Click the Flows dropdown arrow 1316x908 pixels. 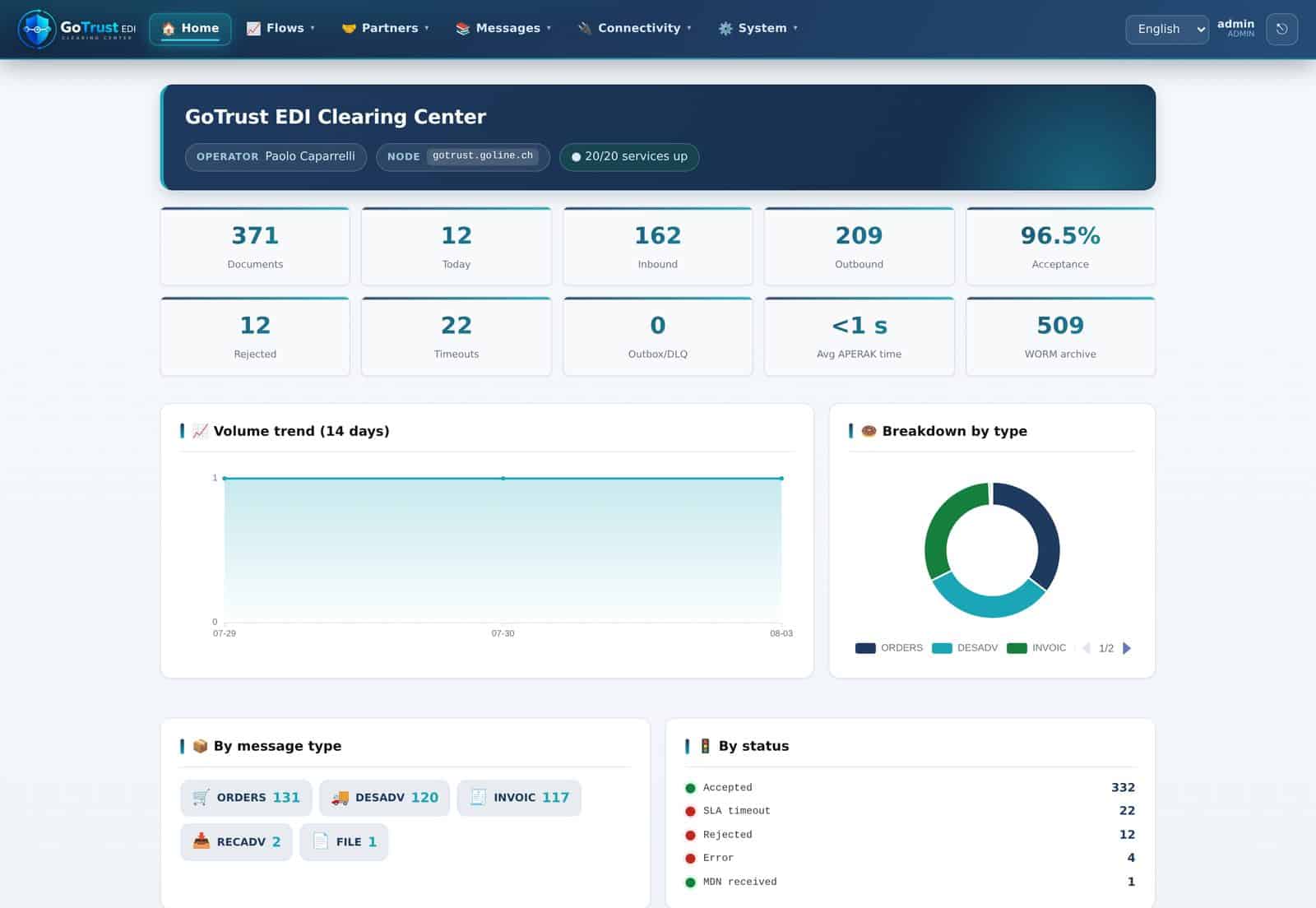313,29
